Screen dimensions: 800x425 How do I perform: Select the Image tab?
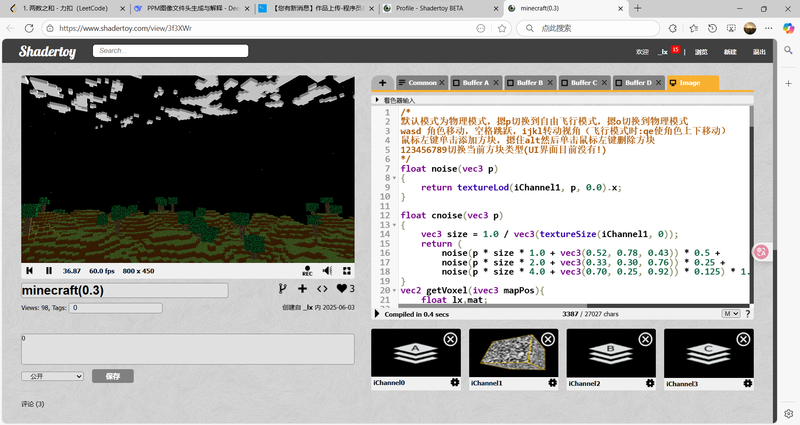(692, 83)
